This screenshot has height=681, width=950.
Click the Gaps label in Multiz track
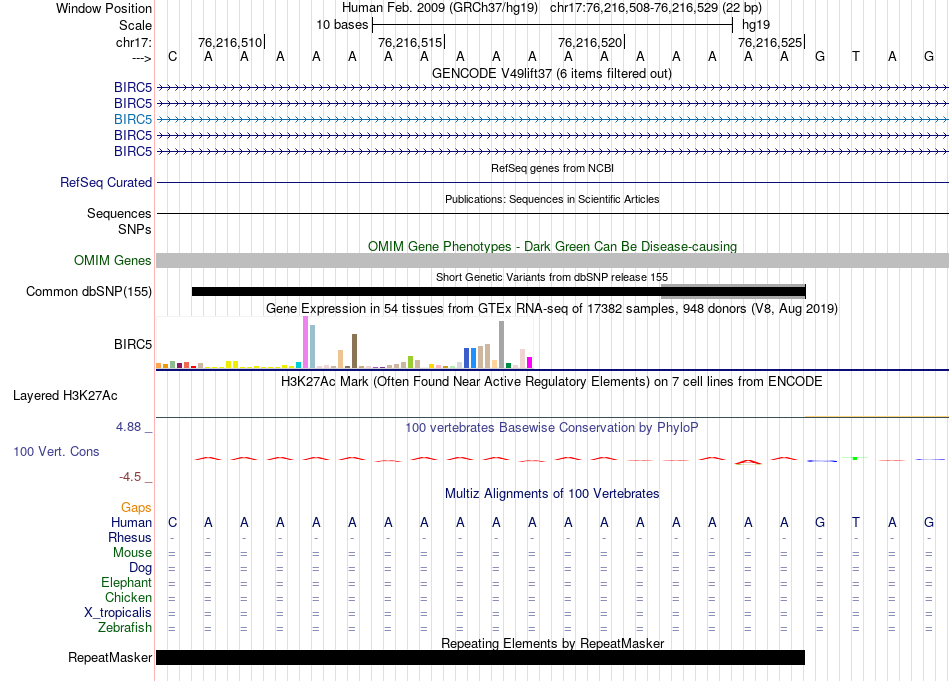click(x=136, y=508)
